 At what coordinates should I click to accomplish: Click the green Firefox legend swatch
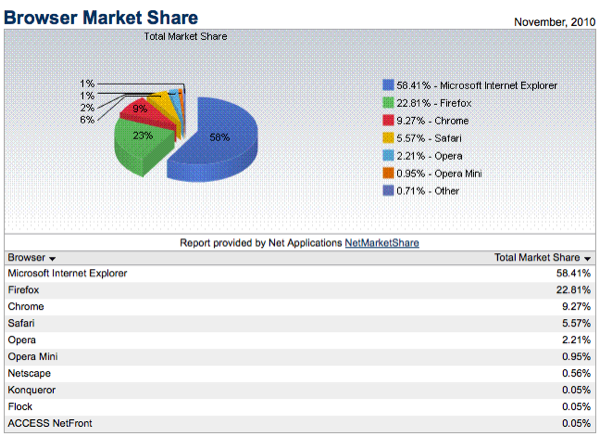tap(388, 103)
